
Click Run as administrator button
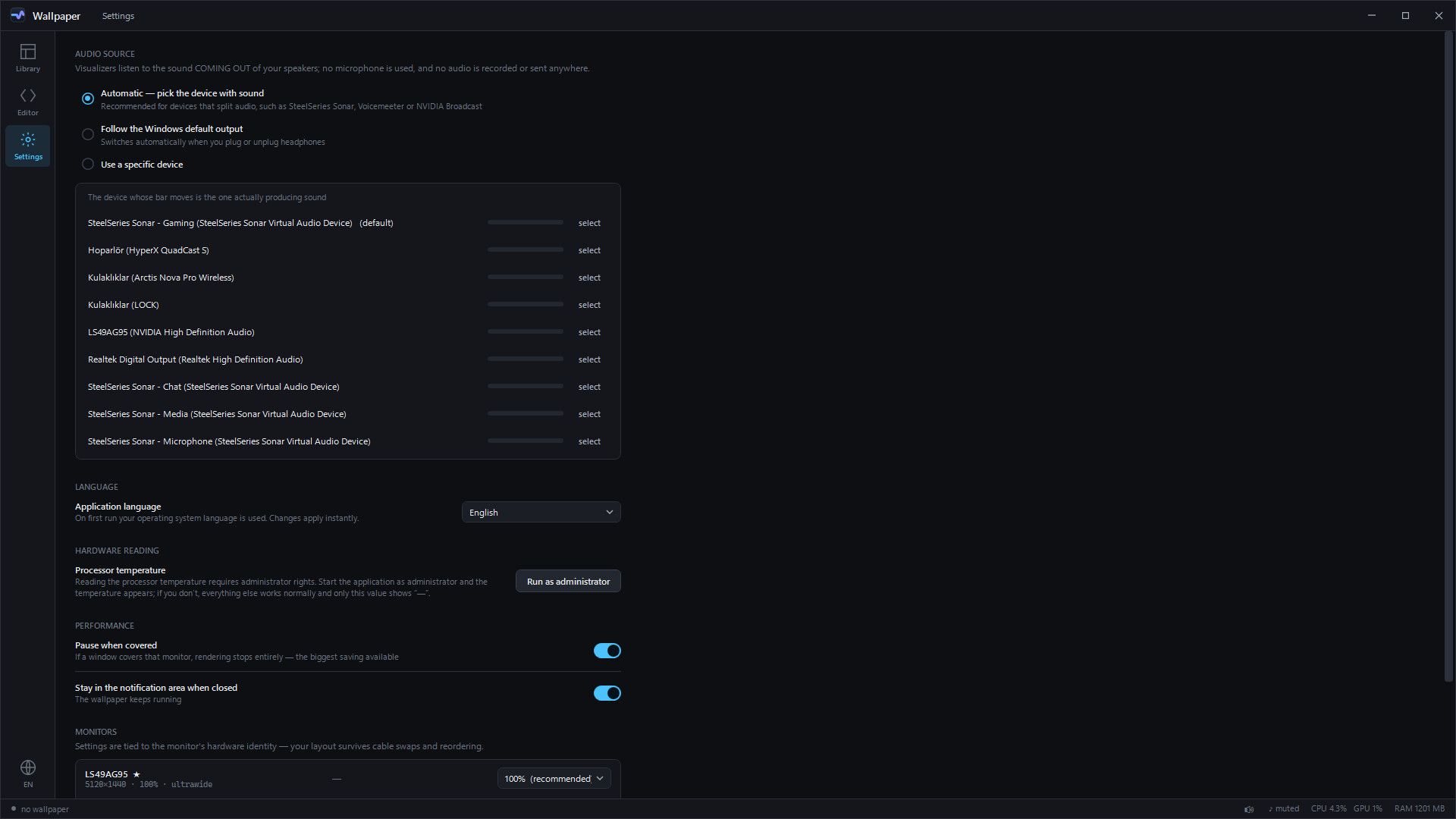(568, 582)
